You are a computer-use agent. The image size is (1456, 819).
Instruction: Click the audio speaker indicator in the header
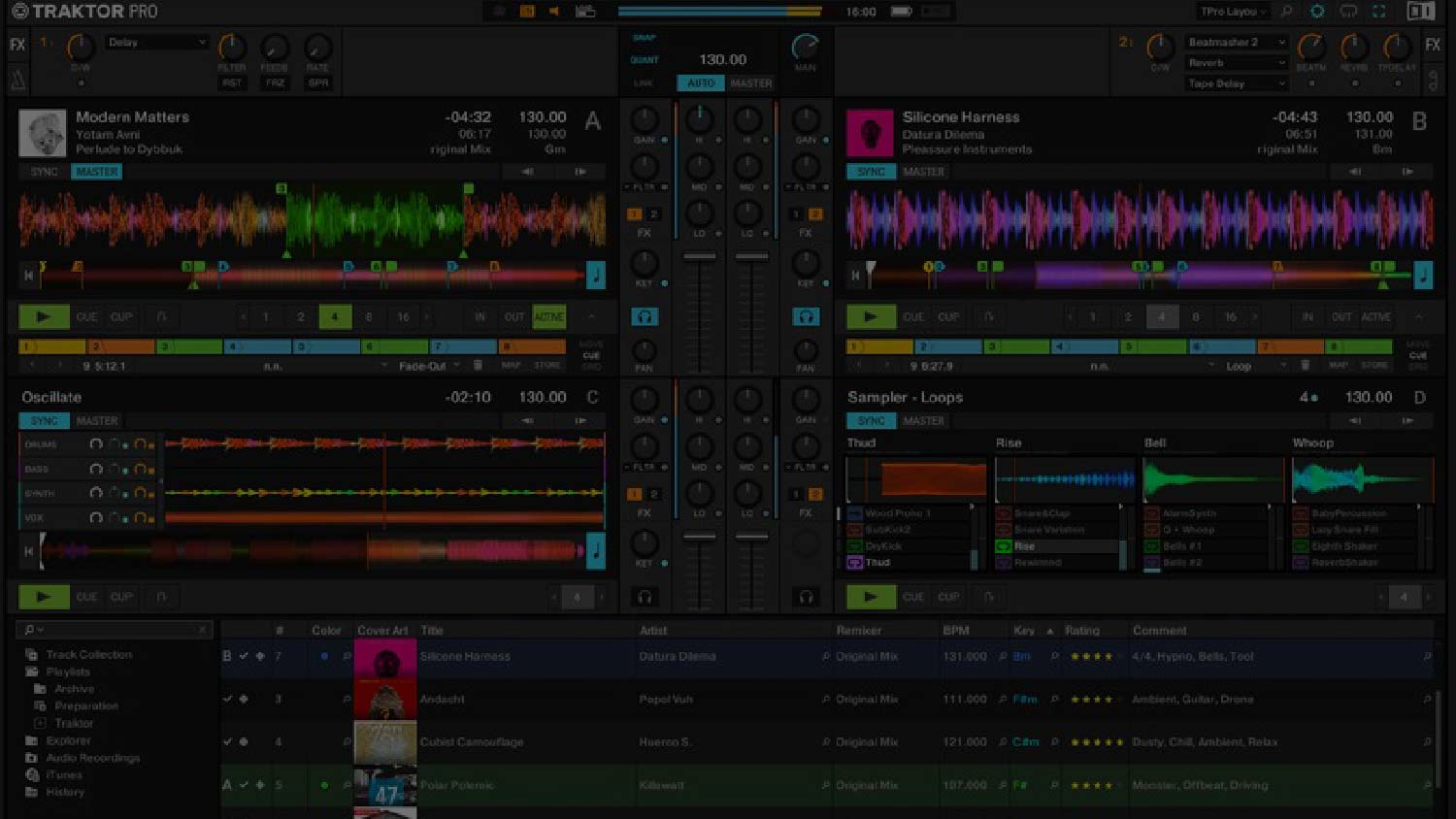(553, 12)
